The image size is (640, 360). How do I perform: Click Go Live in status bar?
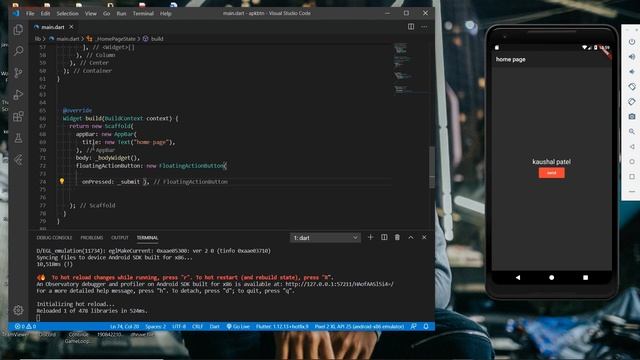tap(238, 327)
